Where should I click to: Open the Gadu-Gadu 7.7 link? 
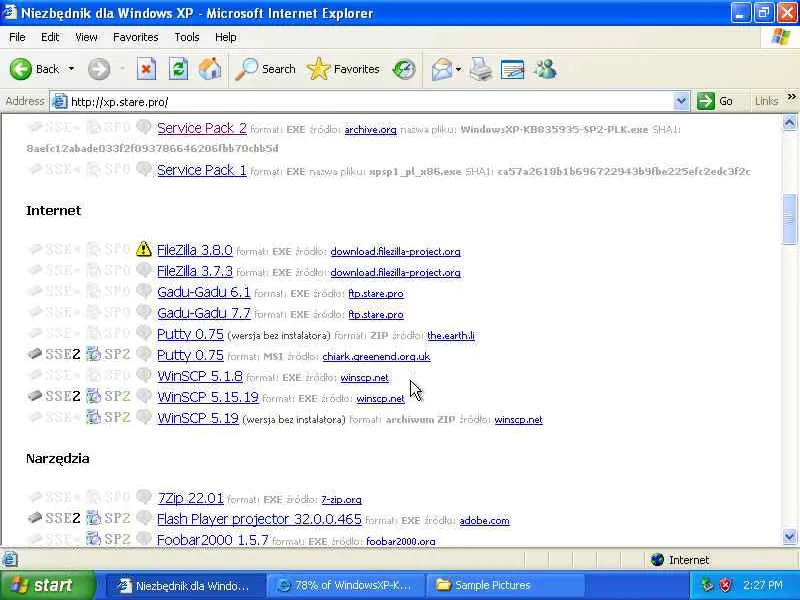(x=204, y=313)
